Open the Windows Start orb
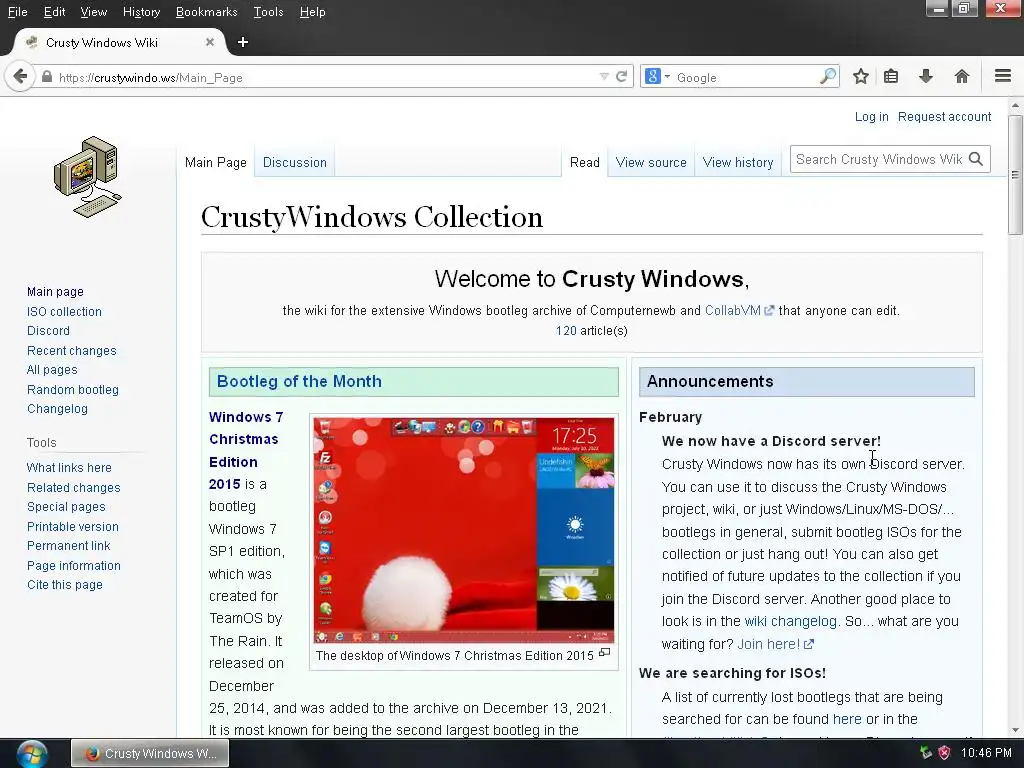Image resolution: width=1024 pixels, height=768 pixels. click(31, 754)
